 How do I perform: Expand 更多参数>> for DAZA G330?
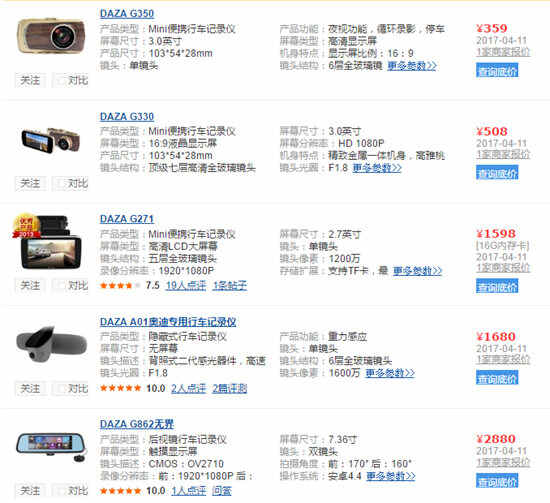coord(377,168)
